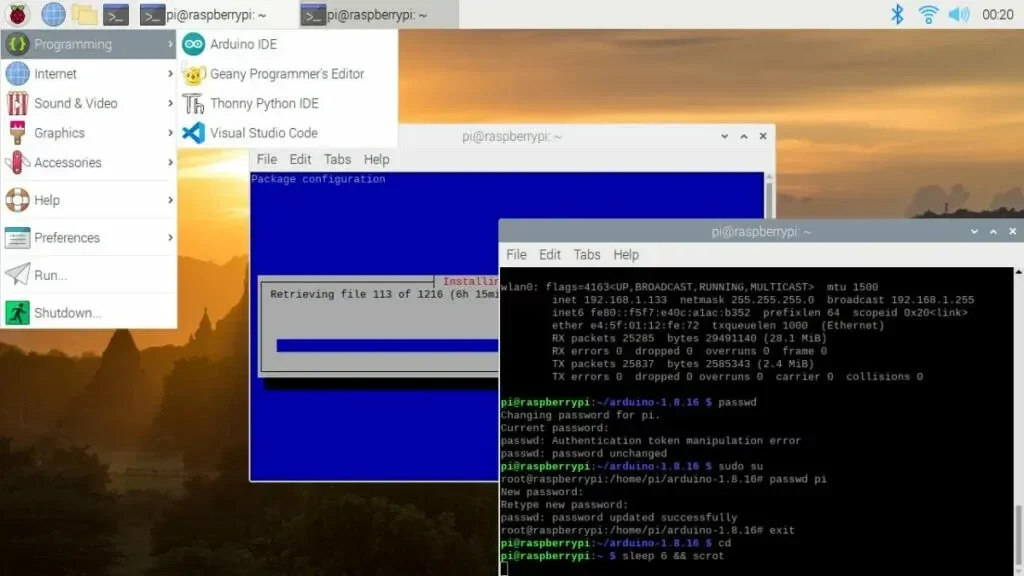Expand the Sound & Video submenu arrow
The image size is (1024, 576).
(x=170, y=103)
